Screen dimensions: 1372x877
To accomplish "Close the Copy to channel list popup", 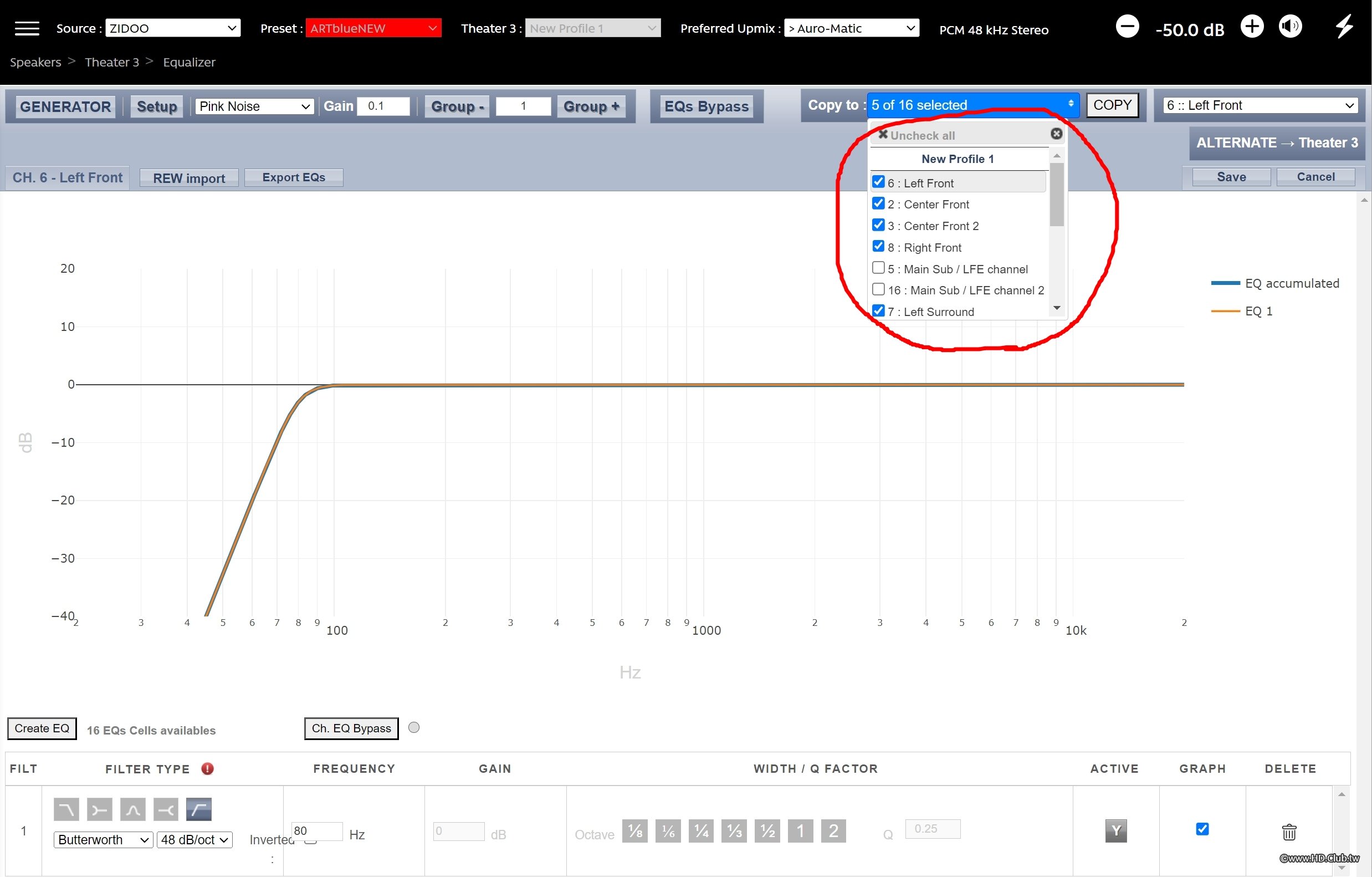I will (x=1056, y=134).
